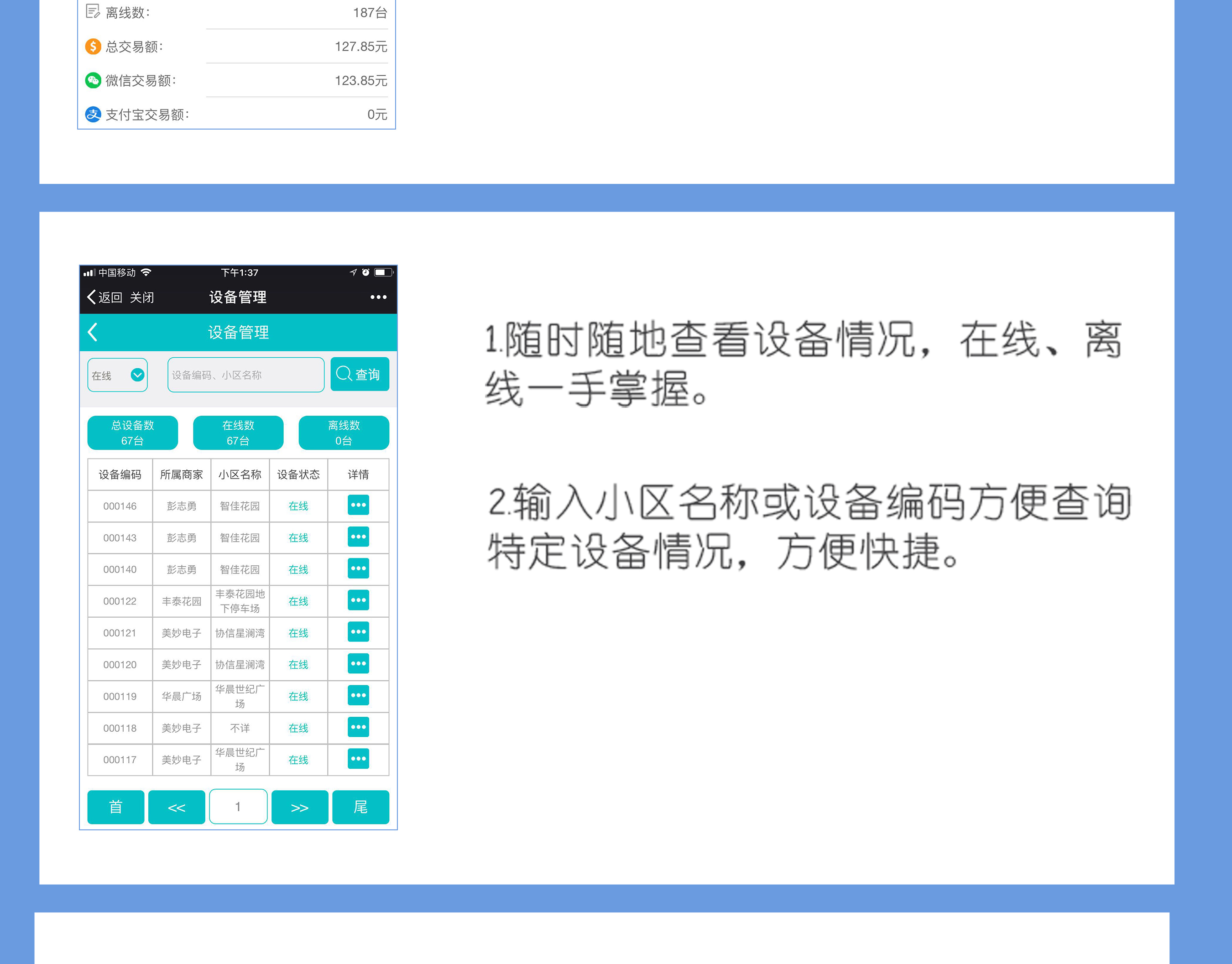Image resolution: width=1232 pixels, height=964 pixels.
Task: Go to first page with 首 button
Action: pyautogui.click(x=116, y=807)
